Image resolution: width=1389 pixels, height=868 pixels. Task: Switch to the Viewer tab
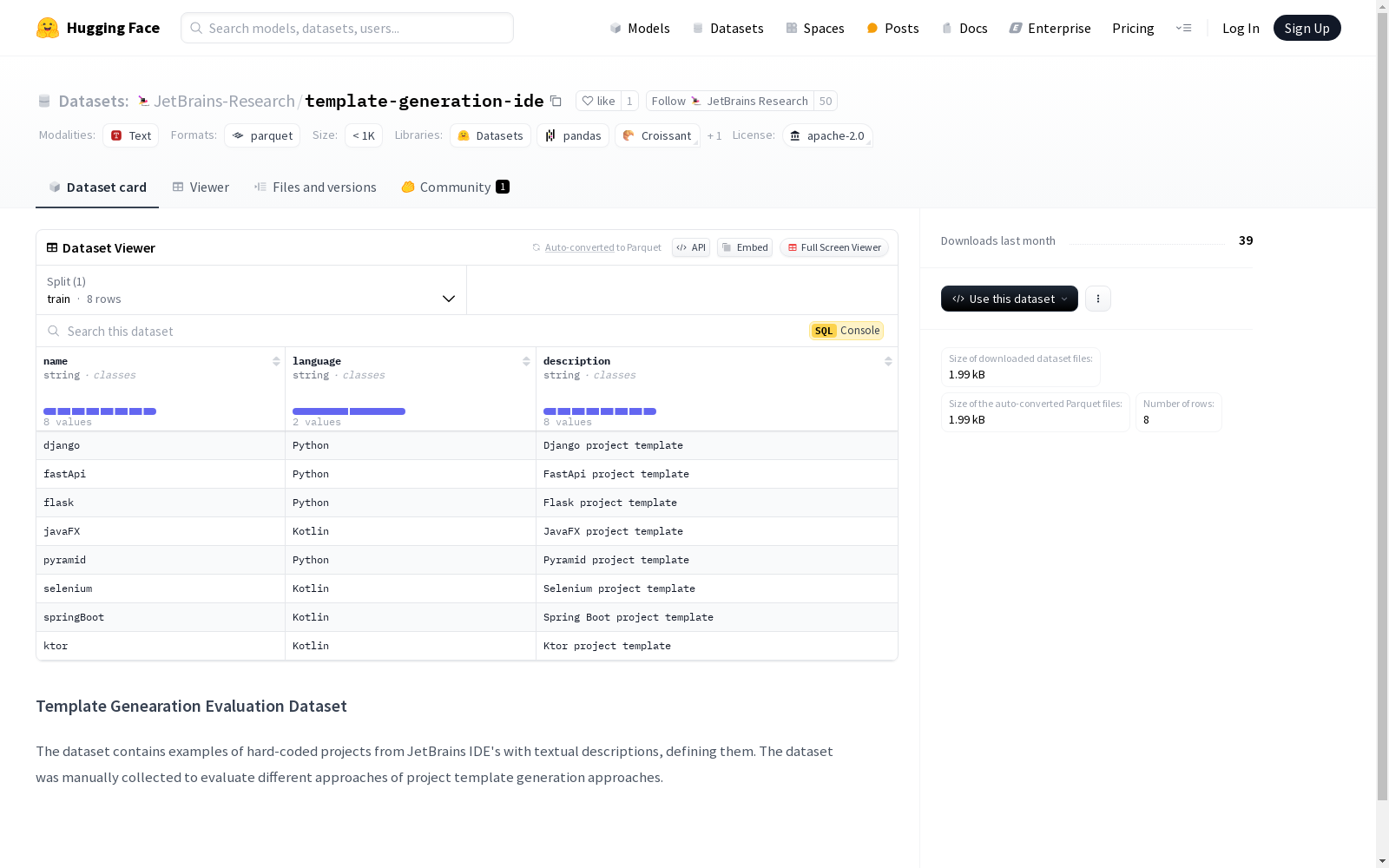point(201,187)
